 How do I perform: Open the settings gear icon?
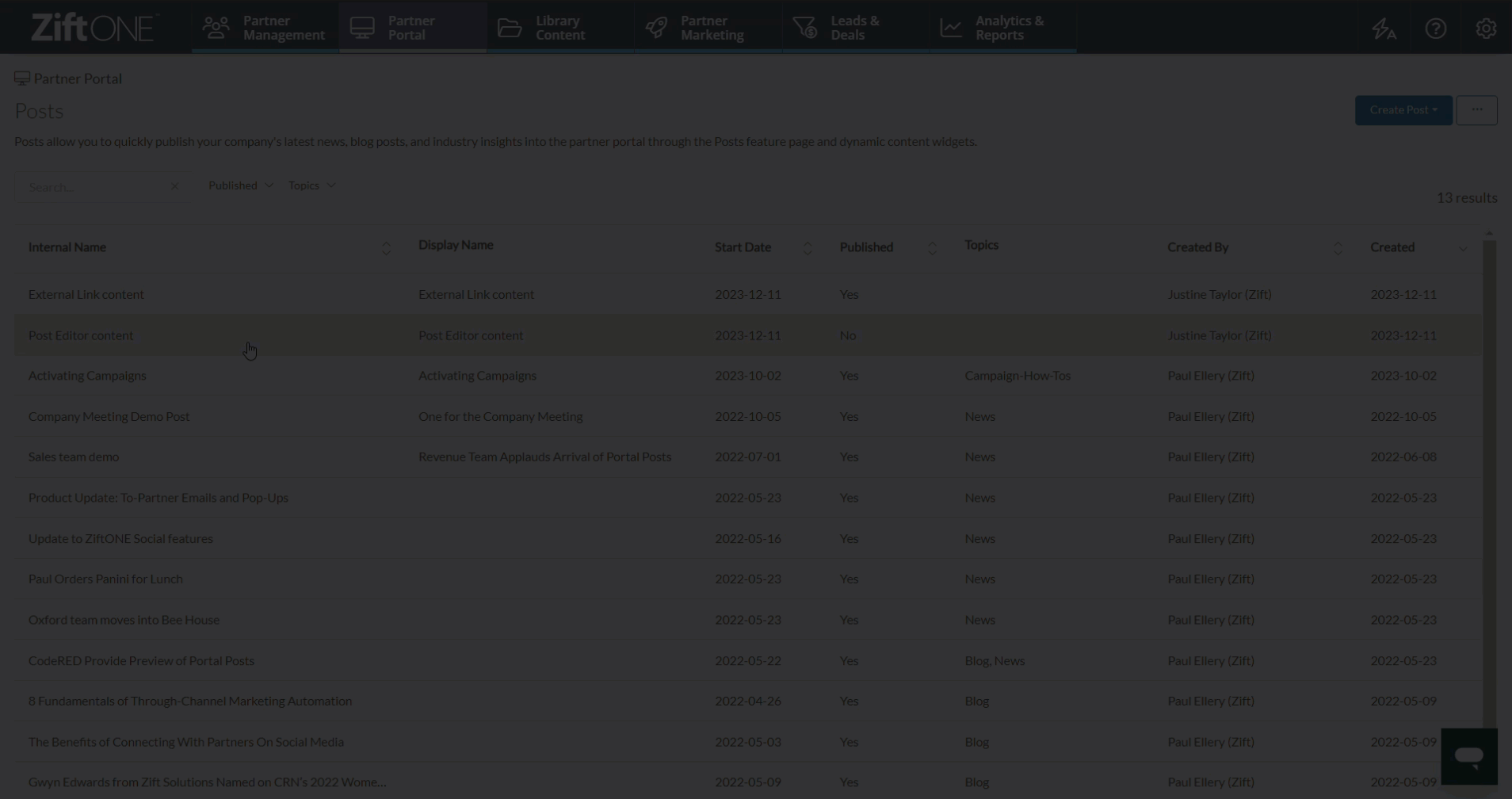tap(1486, 29)
